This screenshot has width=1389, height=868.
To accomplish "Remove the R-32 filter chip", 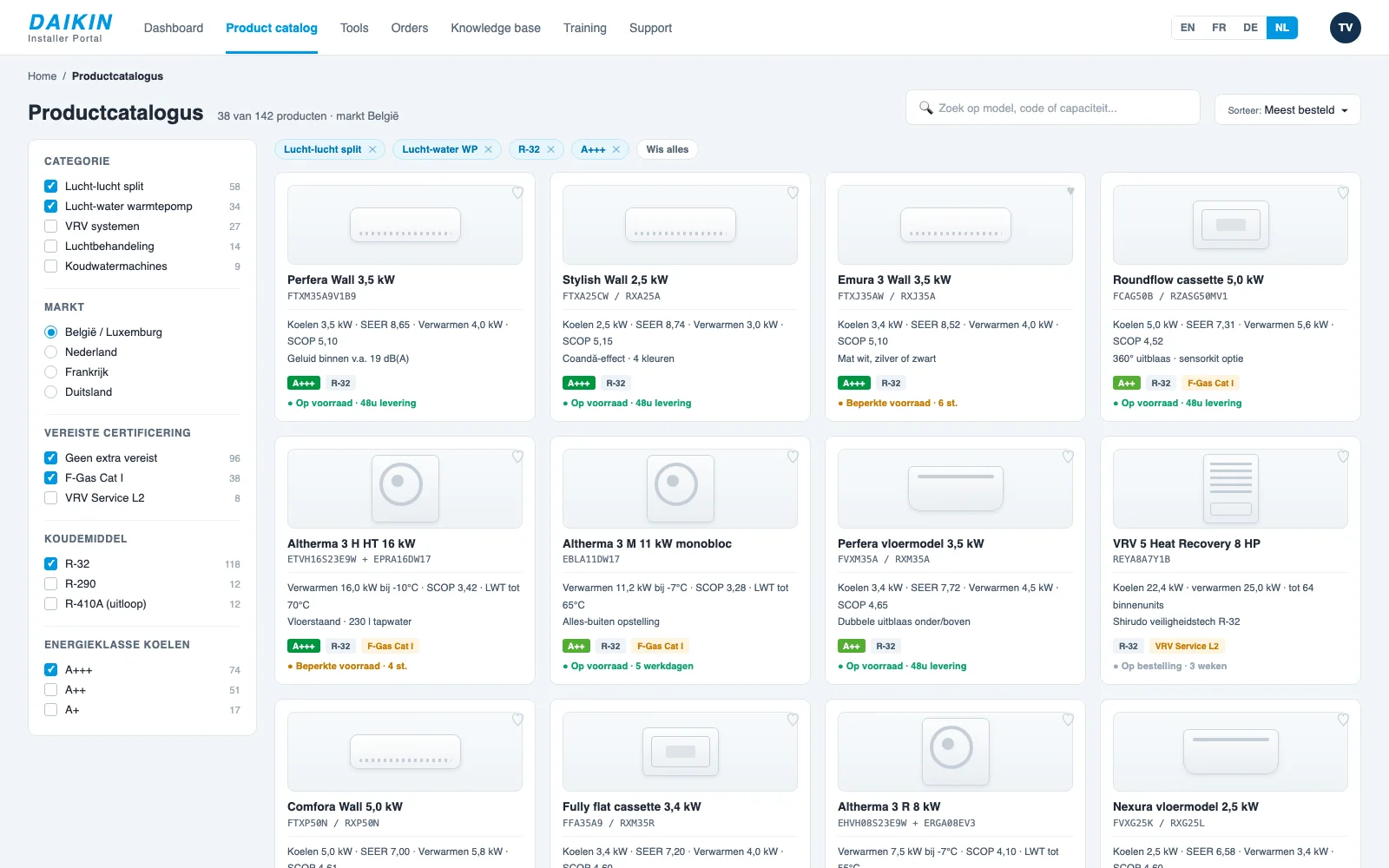I will click(550, 149).
